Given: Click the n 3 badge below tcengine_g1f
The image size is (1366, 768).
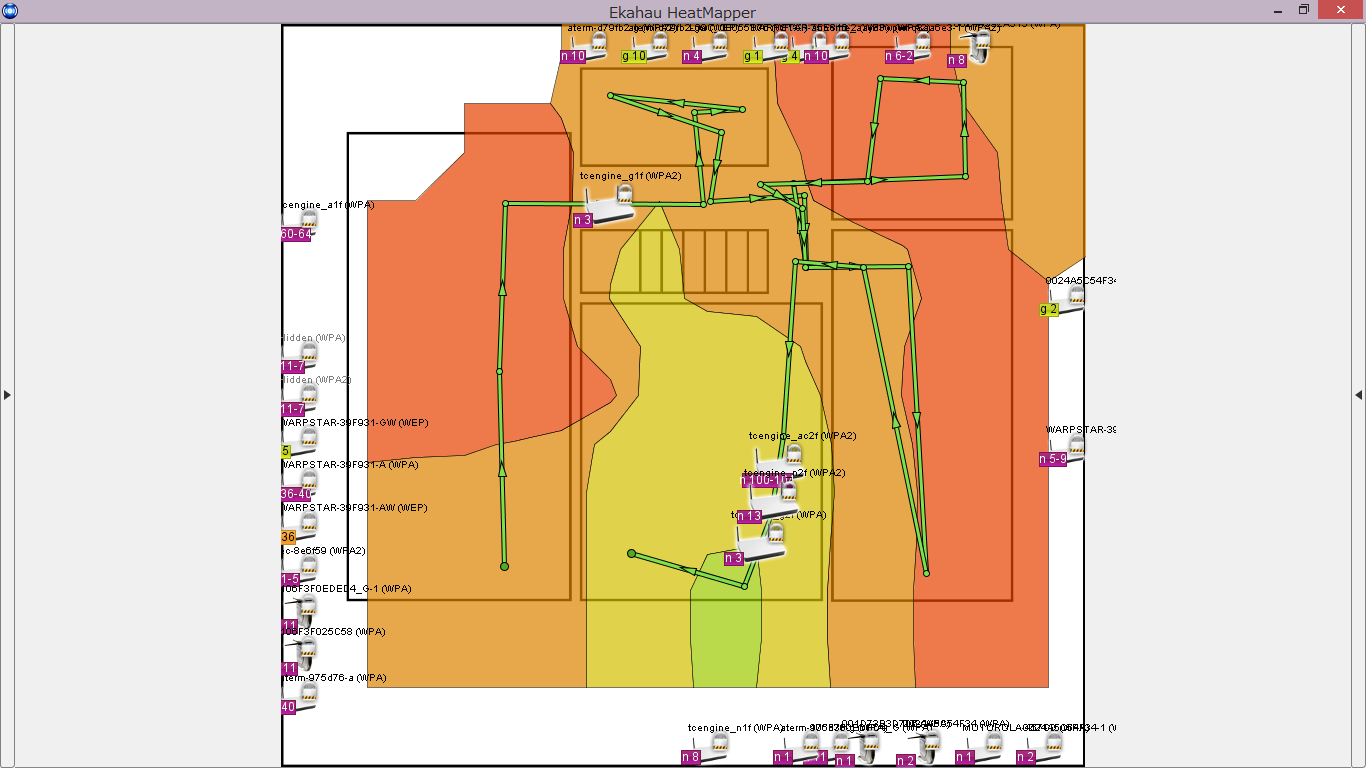Looking at the screenshot, I should [x=583, y=220].
